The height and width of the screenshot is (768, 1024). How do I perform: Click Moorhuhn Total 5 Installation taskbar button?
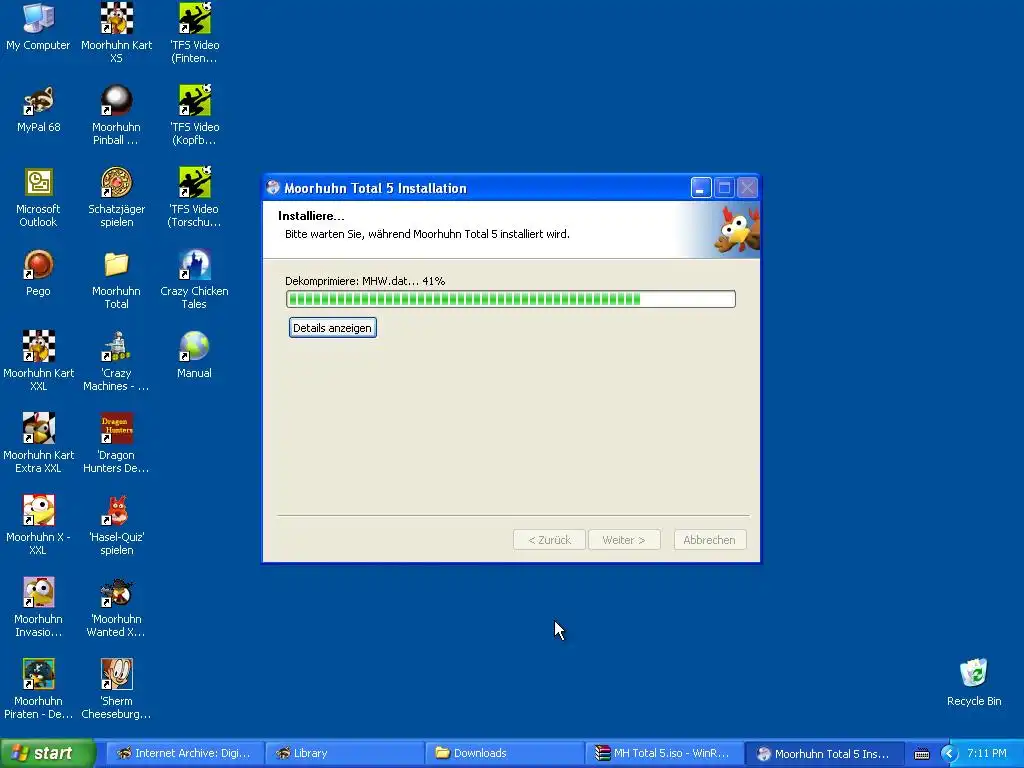pos(824,753)
